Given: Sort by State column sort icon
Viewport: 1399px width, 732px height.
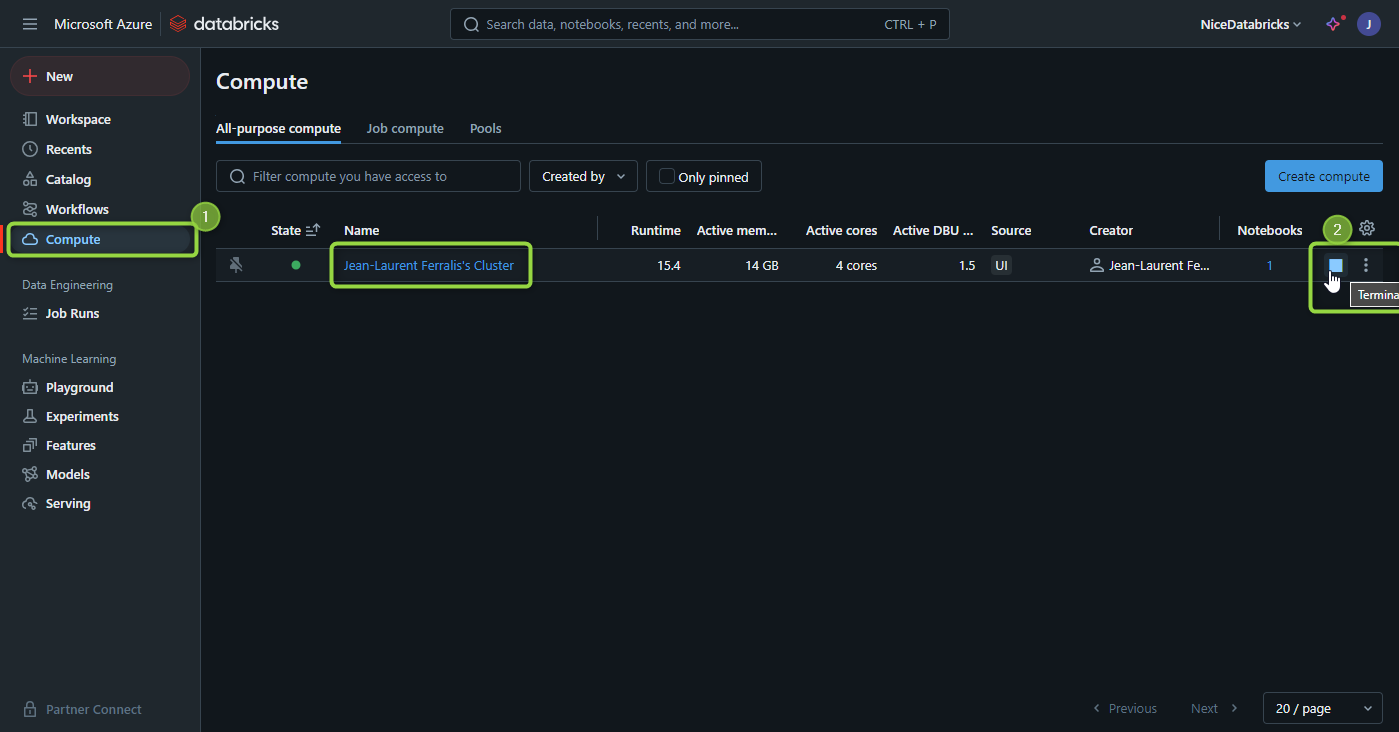Looking at the screenshot, I should click(x=313, y=230).
